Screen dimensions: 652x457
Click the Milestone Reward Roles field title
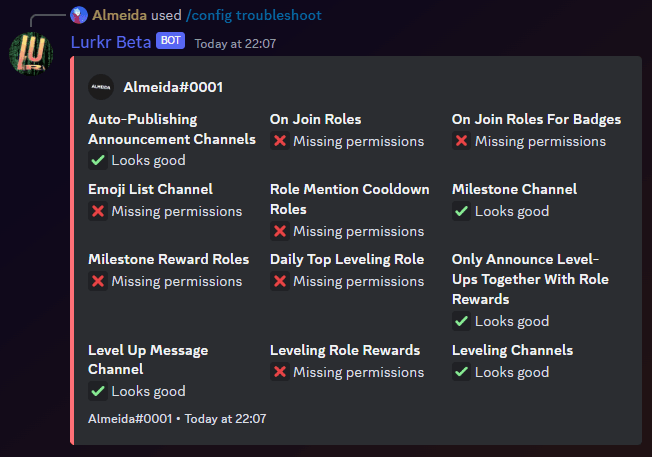pos(168,259)
